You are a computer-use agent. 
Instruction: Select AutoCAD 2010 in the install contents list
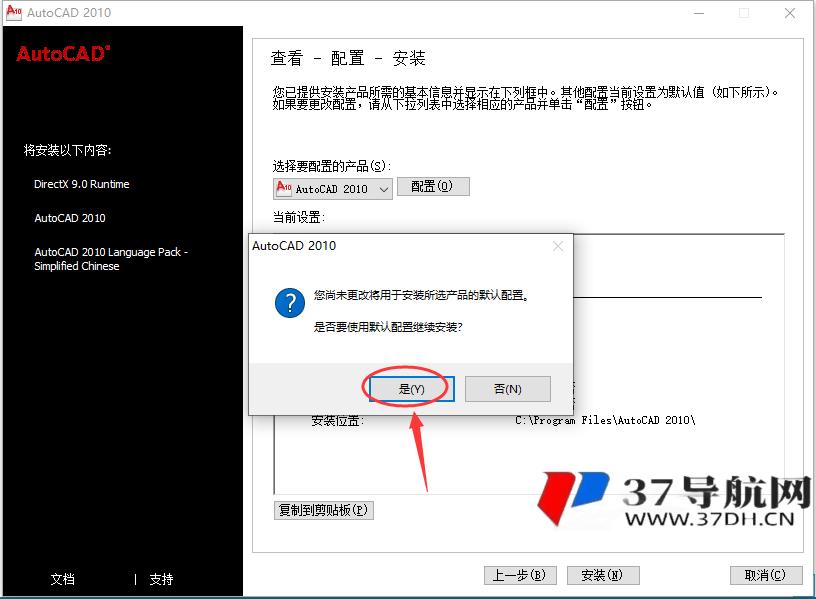(x=70, y=218)
